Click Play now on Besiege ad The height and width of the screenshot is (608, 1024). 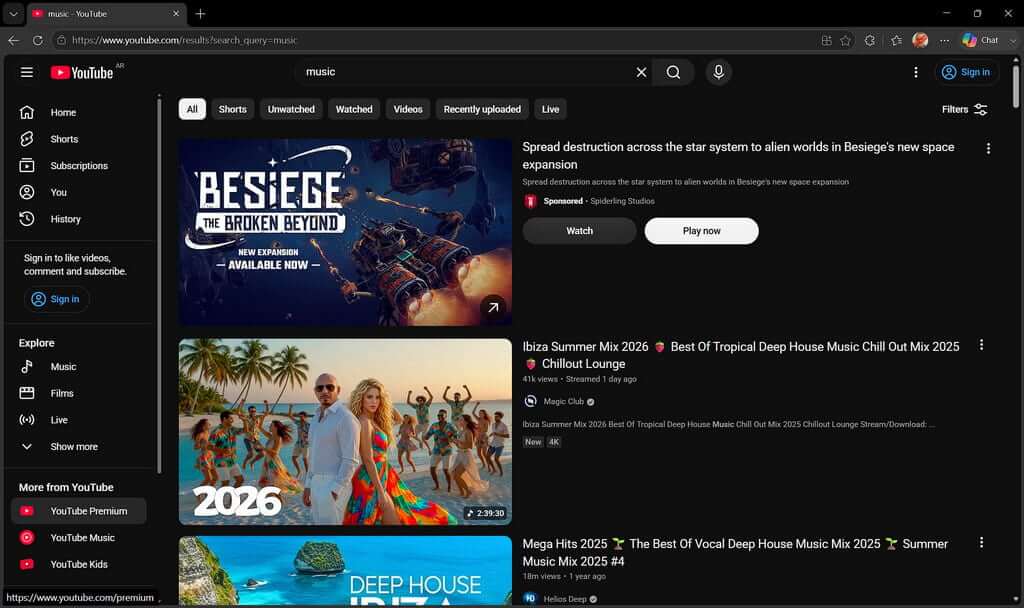click(701, 231)
